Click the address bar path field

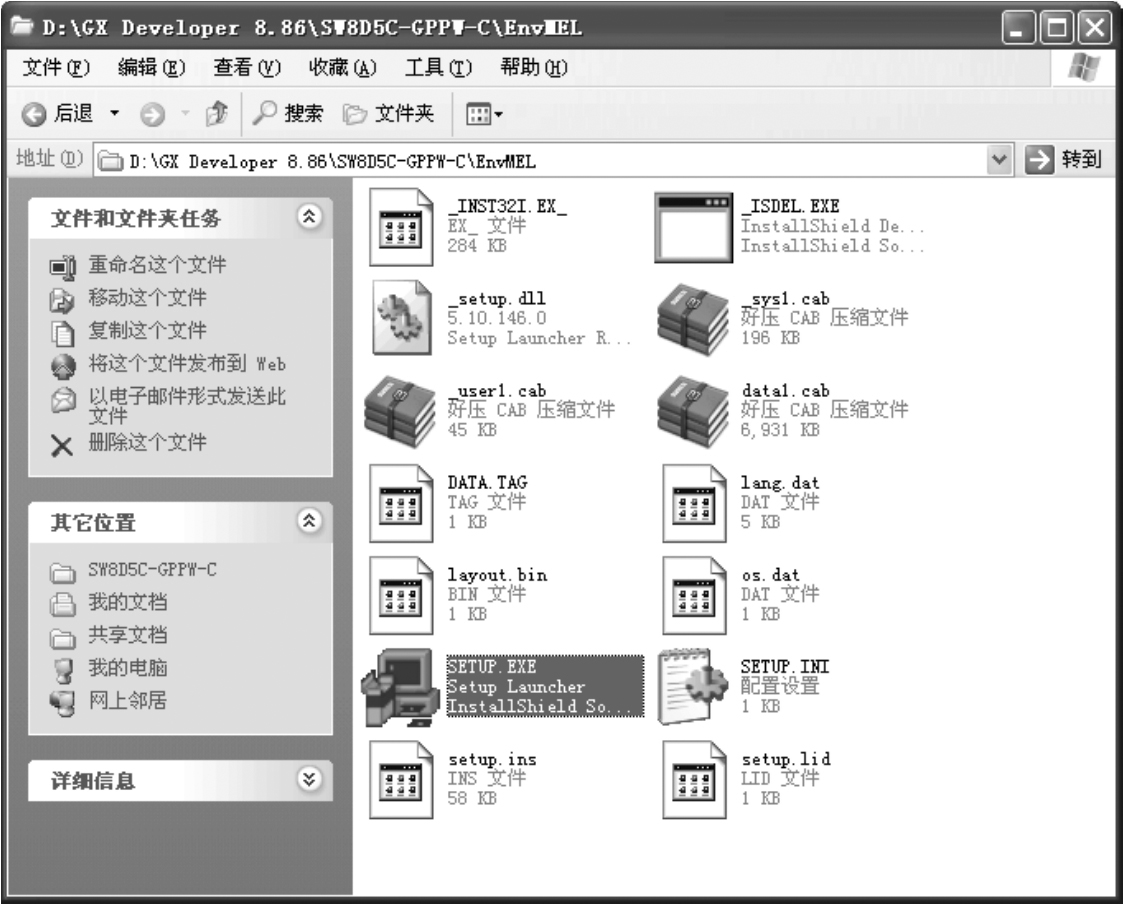(555, 161)
